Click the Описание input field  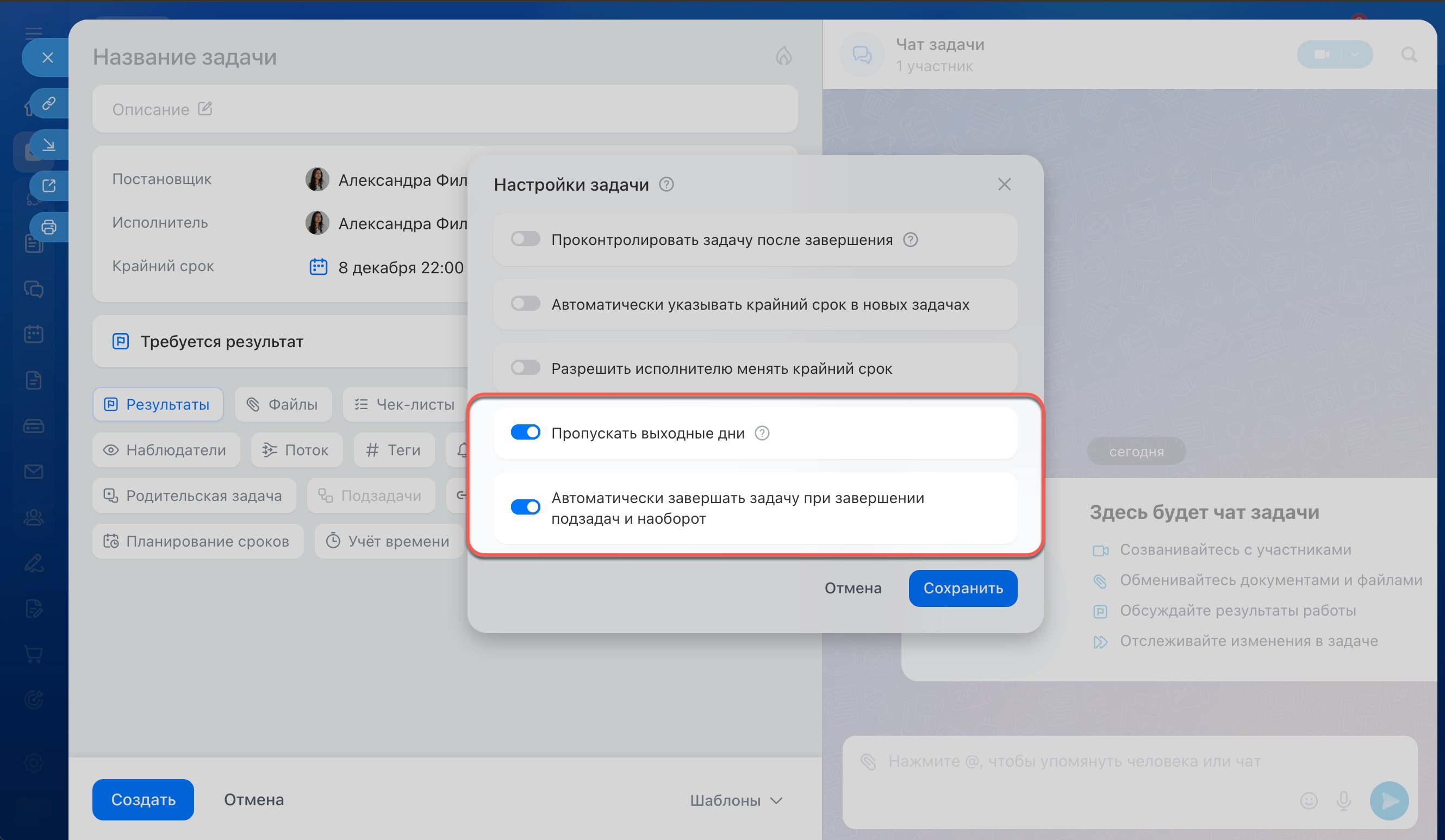point(444,109)
